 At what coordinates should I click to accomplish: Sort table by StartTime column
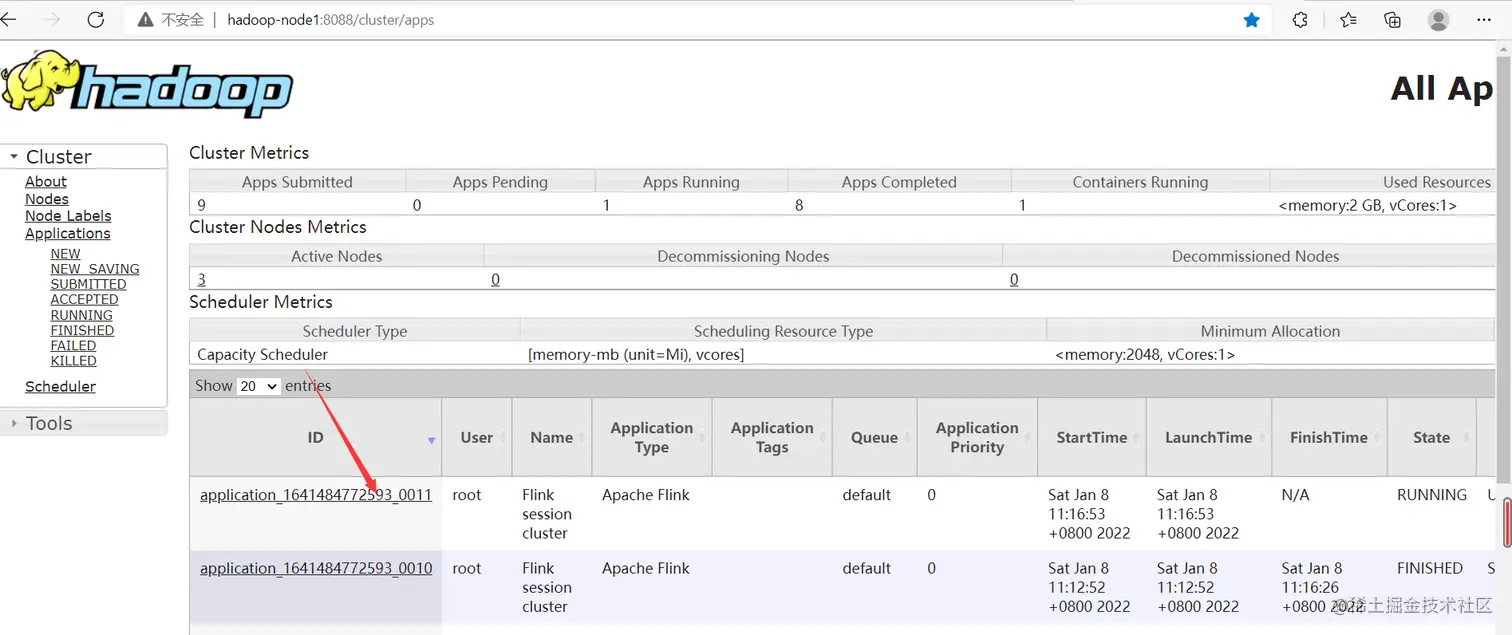pyautogui.click(x=1092, y=438)
